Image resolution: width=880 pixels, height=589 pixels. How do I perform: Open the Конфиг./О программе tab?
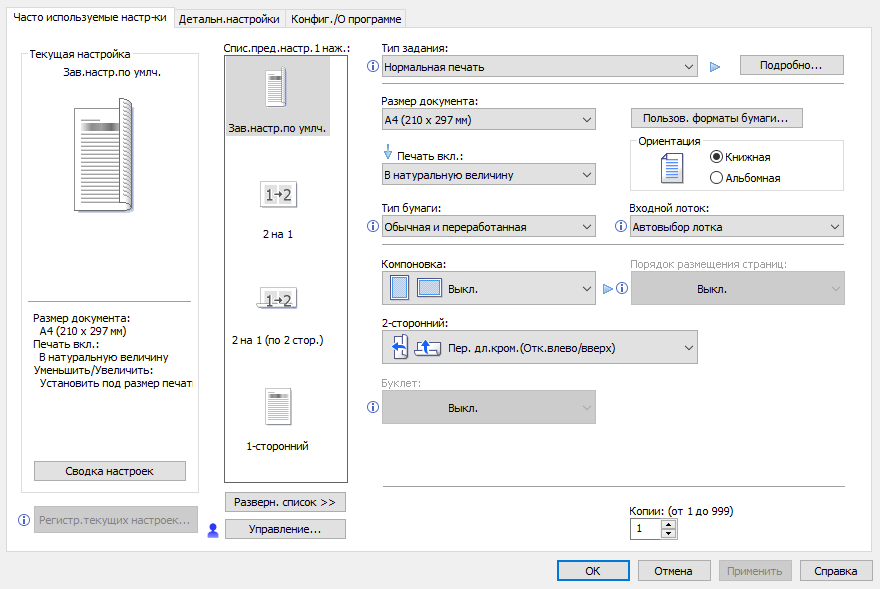click(346, 18)
